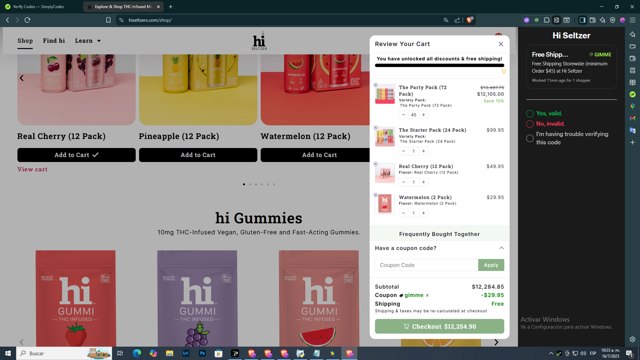Increase Watermelon (2 Pack) quantity
Image resolution: width=640 pixels, height=360 pixels.
[x=423, y=213]
